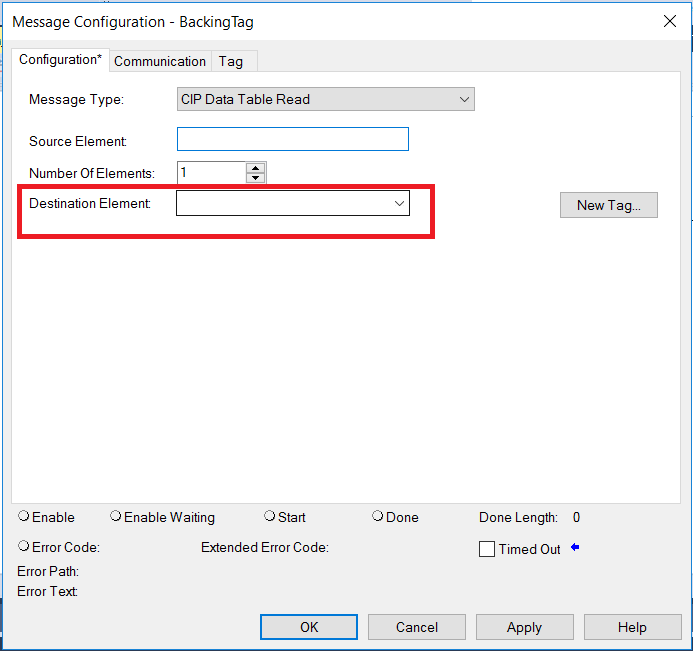Switch to the Communication tab
The width and height of the screenshot is (695, 654).
[x=160, y=61]
